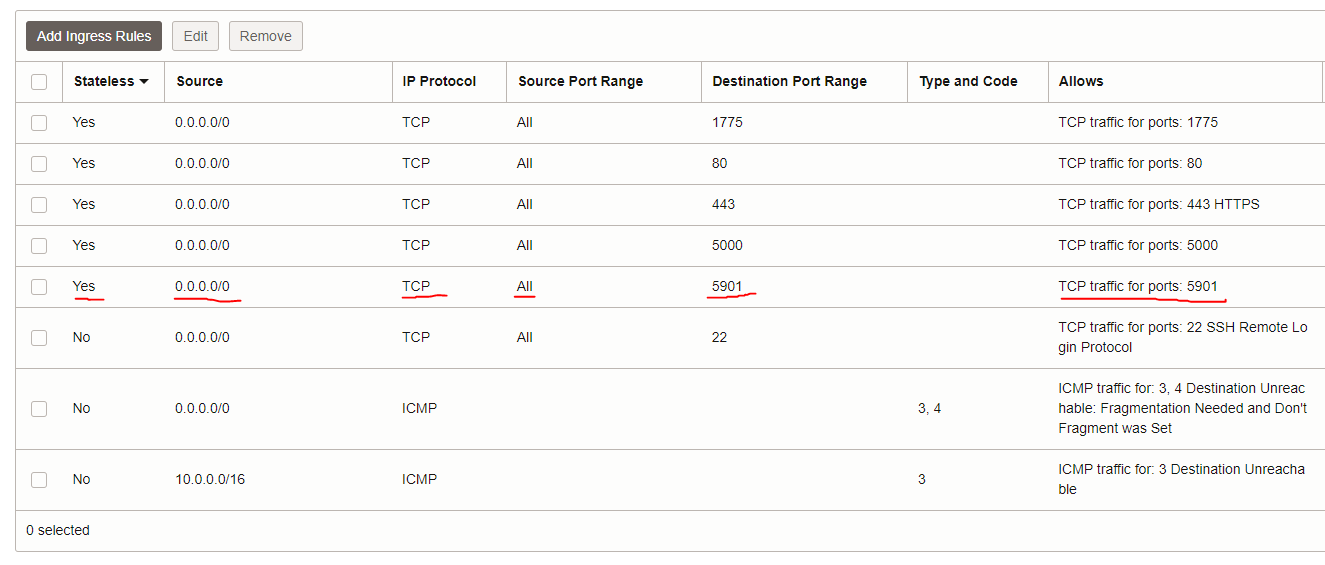
Task: Check the box for port 1775 rule
Action: point(39,123)
